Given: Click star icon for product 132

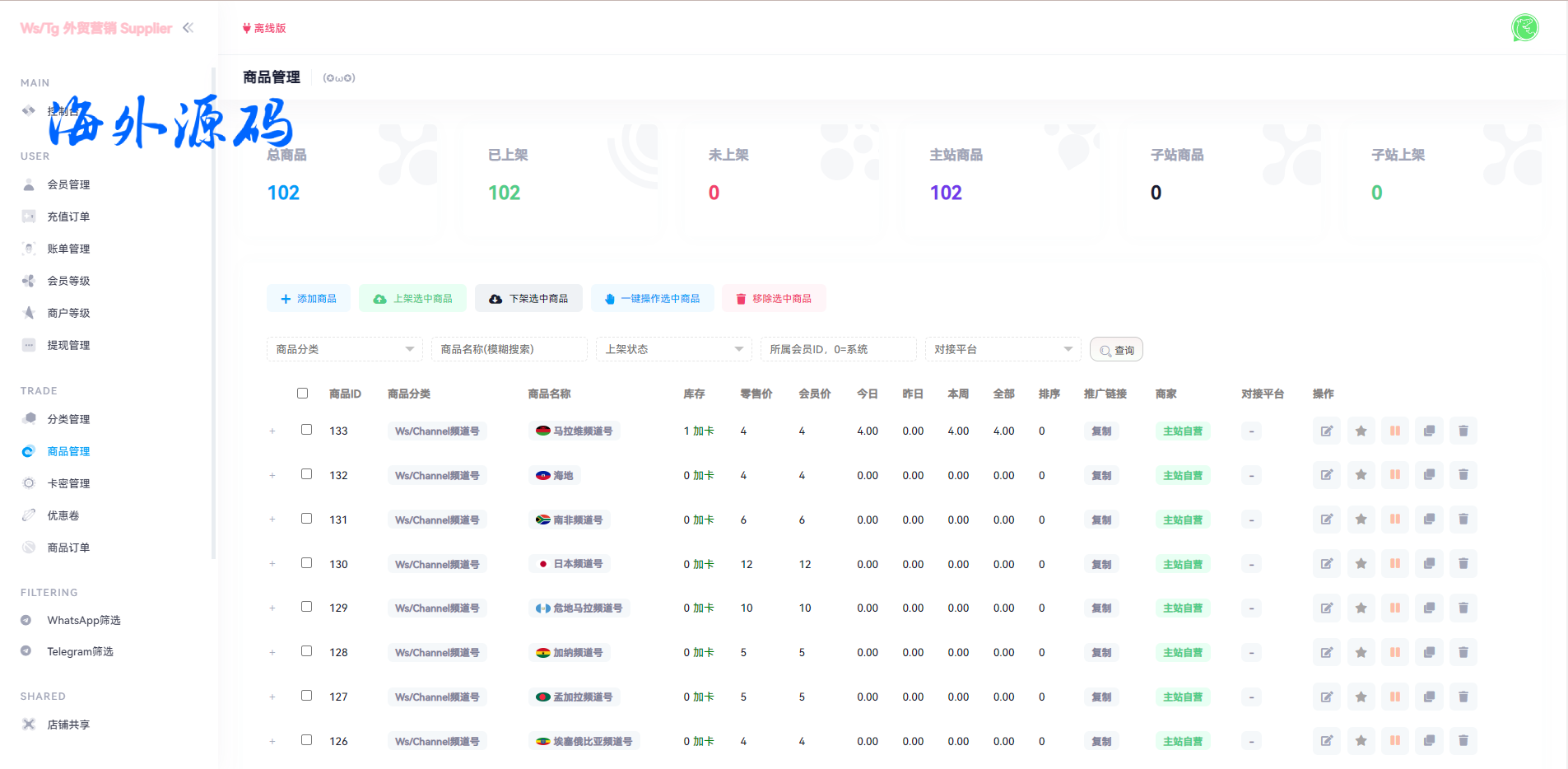Looking at the screenshot, I should (1361, 475).
